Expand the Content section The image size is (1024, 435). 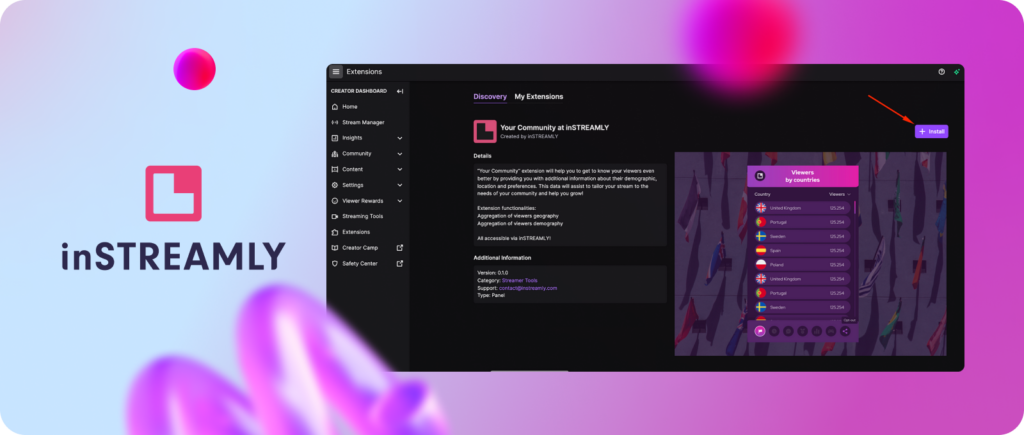(400, 169)
